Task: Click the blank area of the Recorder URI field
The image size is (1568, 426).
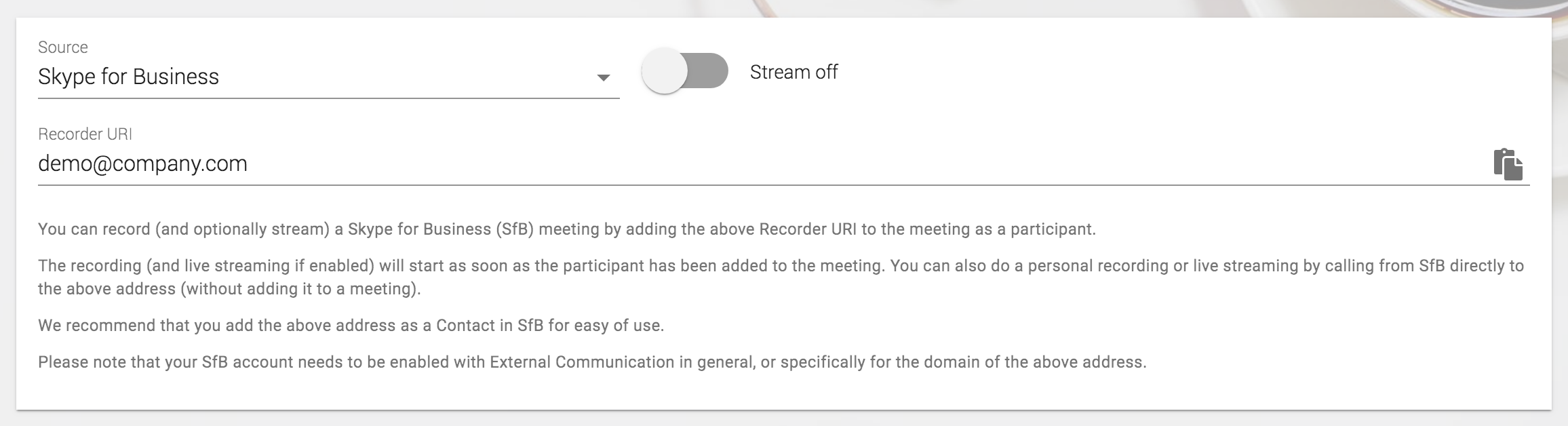Action: pos(814,164)
